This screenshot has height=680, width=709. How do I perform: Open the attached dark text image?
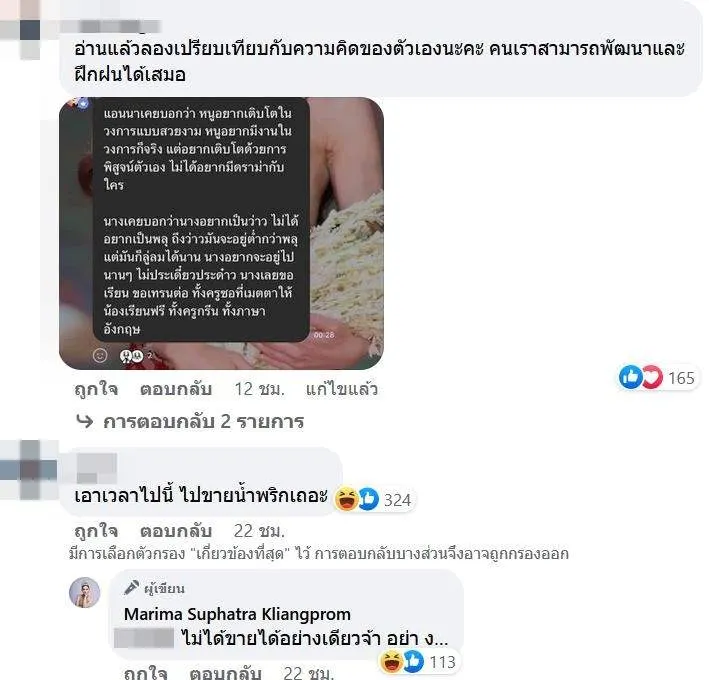coord(222,233)
